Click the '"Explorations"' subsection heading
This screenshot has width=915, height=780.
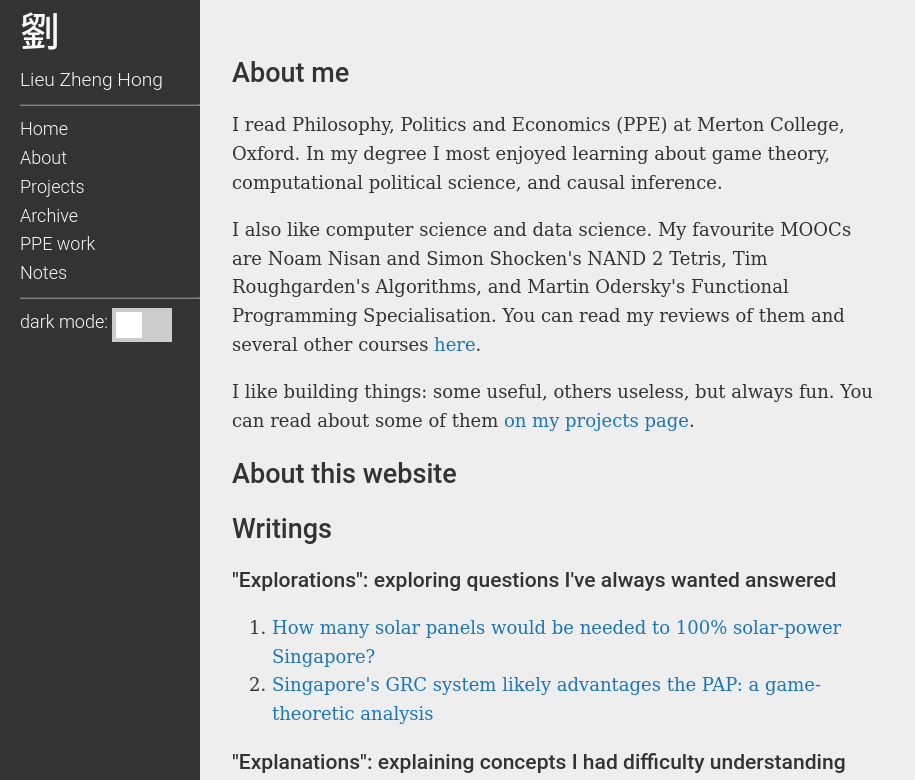(534, 580)
